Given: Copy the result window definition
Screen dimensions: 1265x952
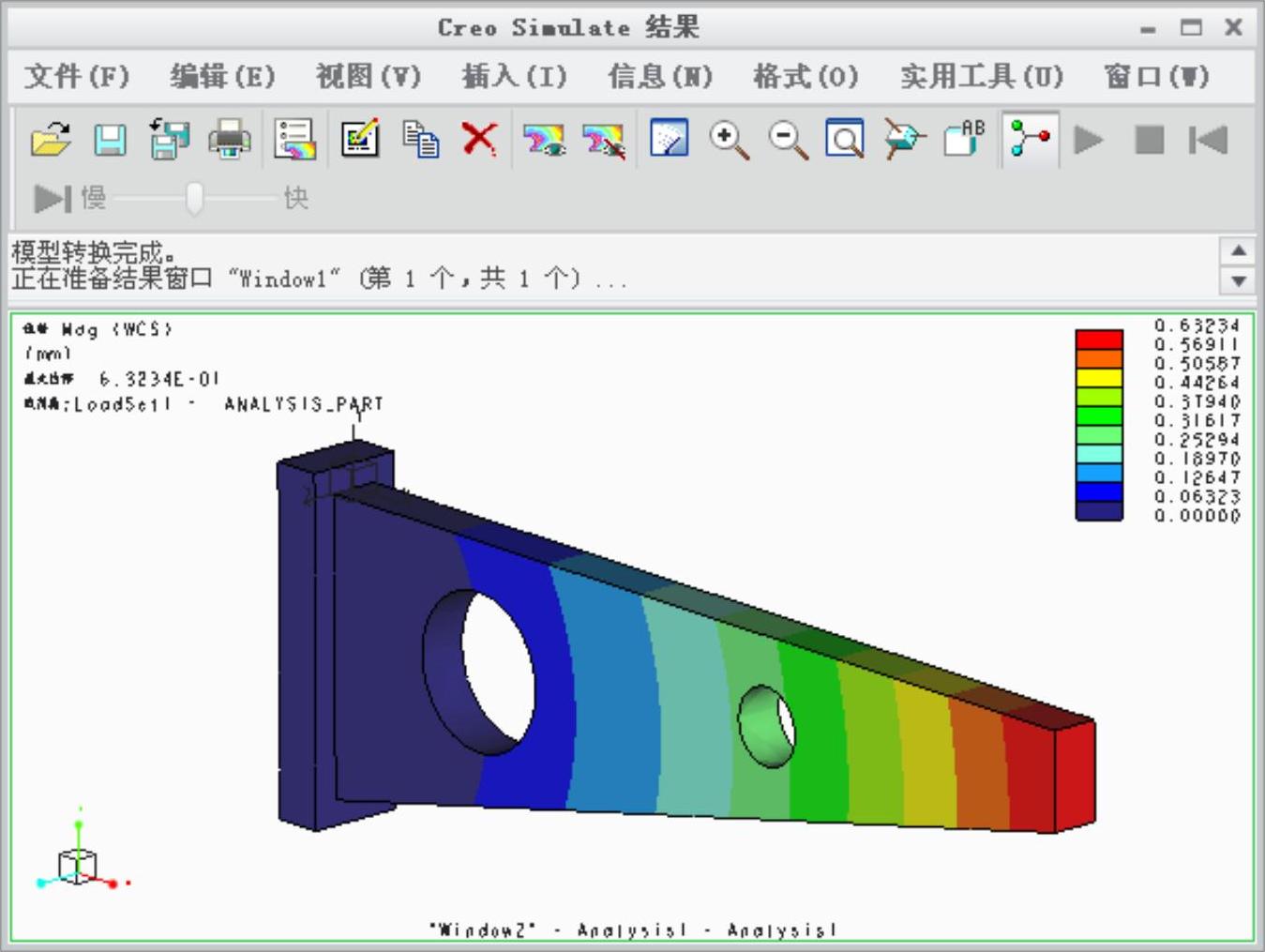Looking at the screenshot, I should pyautogui.click(x=420, y=141).
